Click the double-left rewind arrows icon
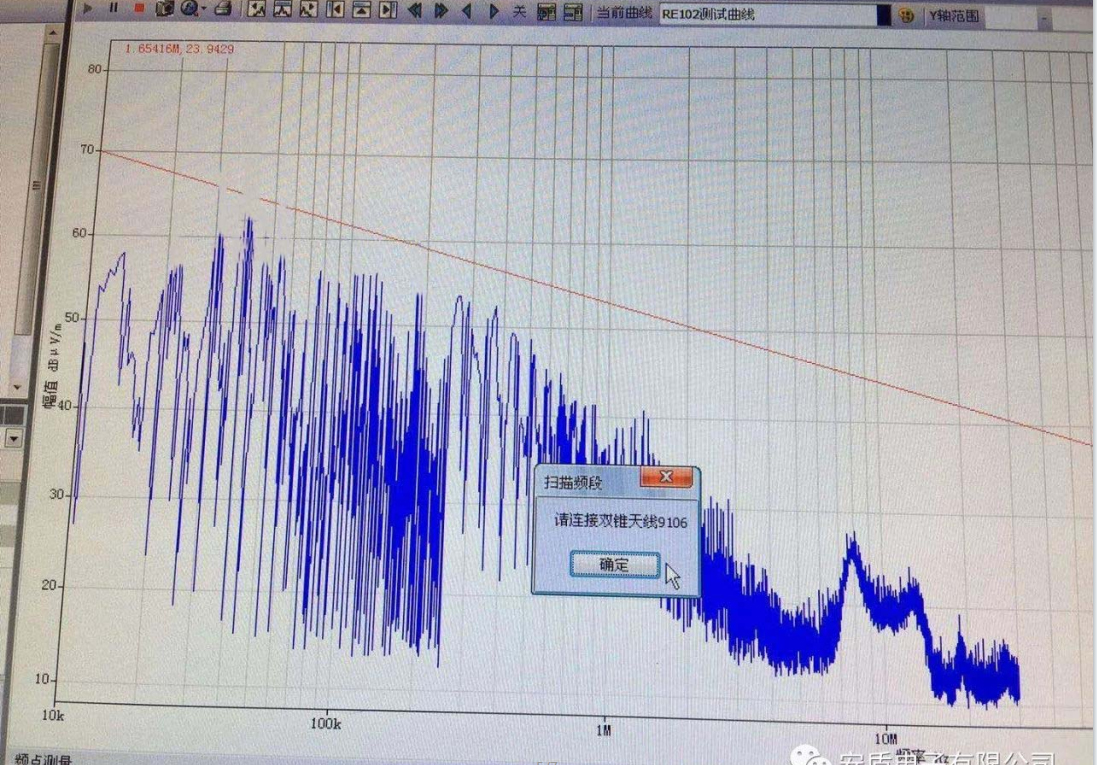This screenshot has width=1097, height=765. [x=415, y=12]
